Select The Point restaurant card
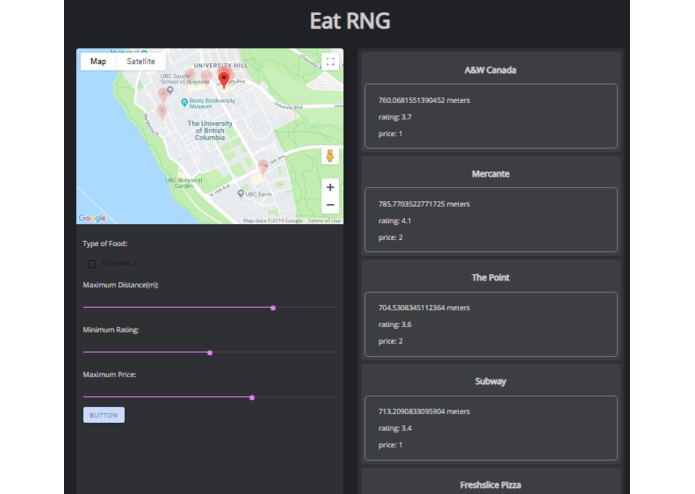Image resolution: width=695 pixels, height=494 pixels. (491, 310)
